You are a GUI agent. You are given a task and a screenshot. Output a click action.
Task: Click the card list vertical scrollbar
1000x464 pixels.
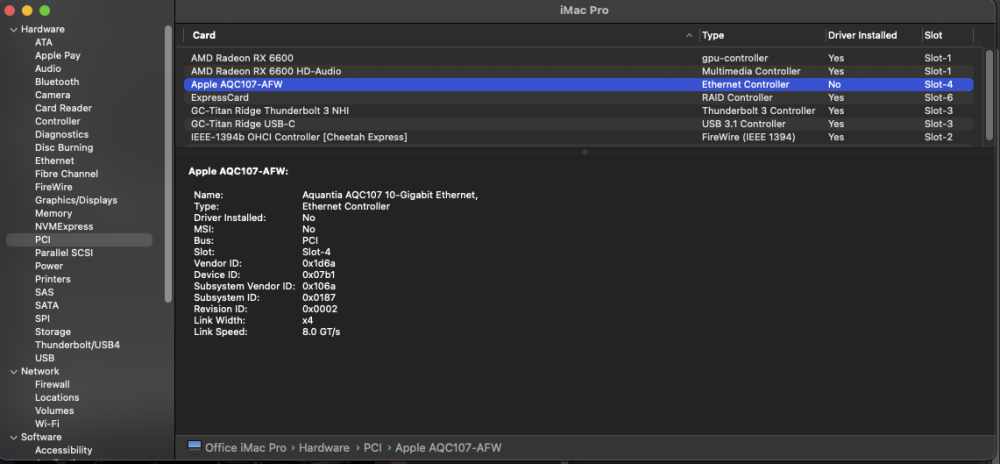pos(989,94)
